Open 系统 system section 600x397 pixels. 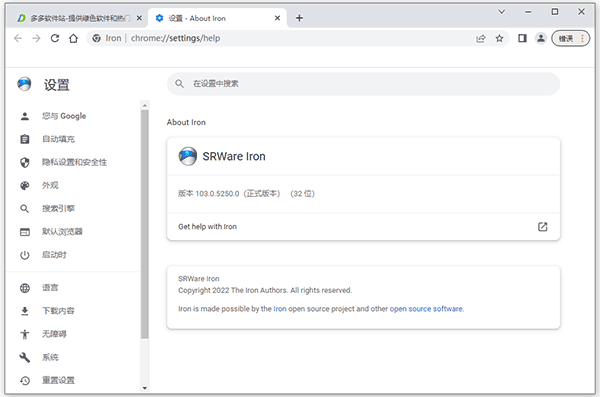pyautogui.click(x=73, y=357)
